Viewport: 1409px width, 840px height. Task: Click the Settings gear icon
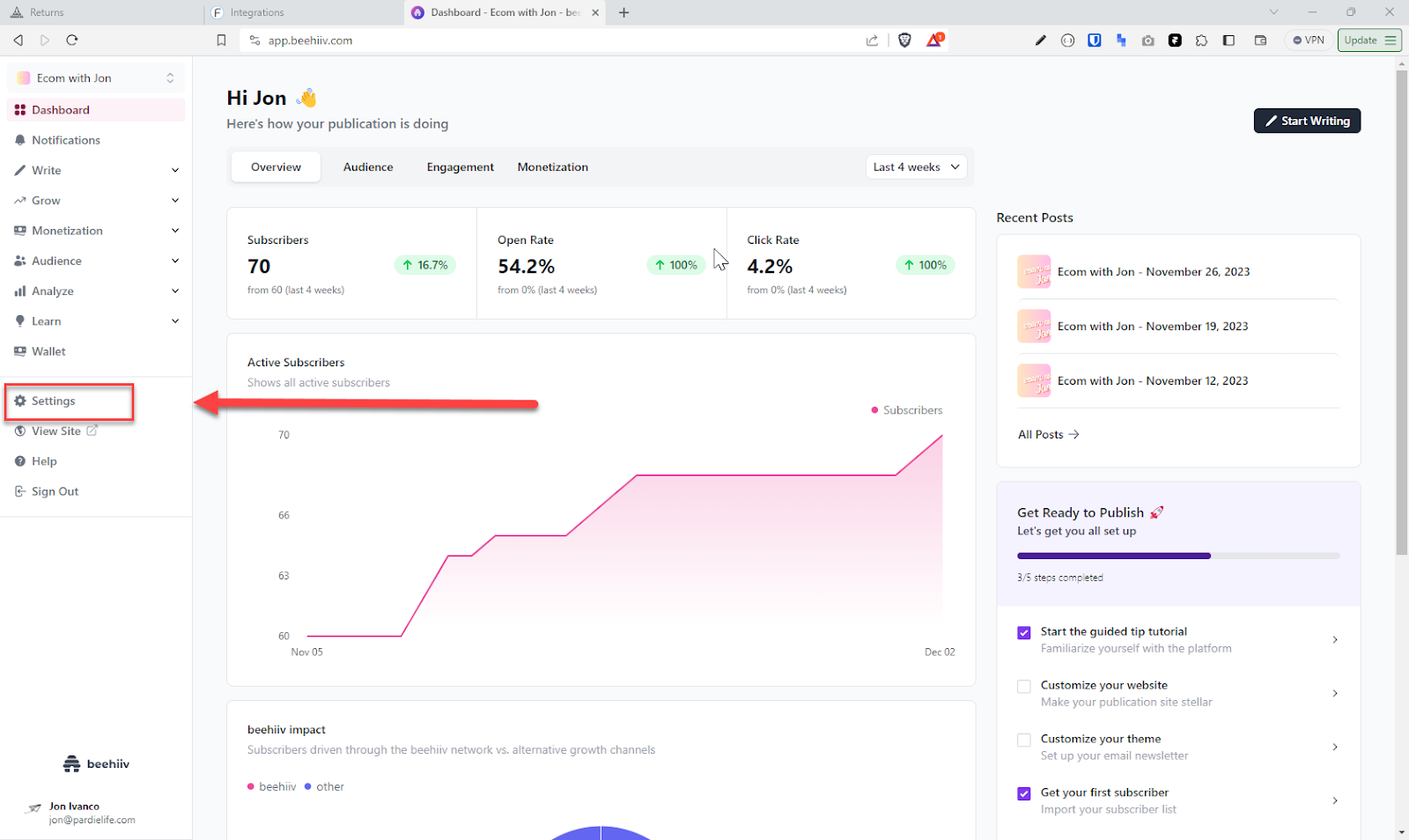tap(19, 401)
